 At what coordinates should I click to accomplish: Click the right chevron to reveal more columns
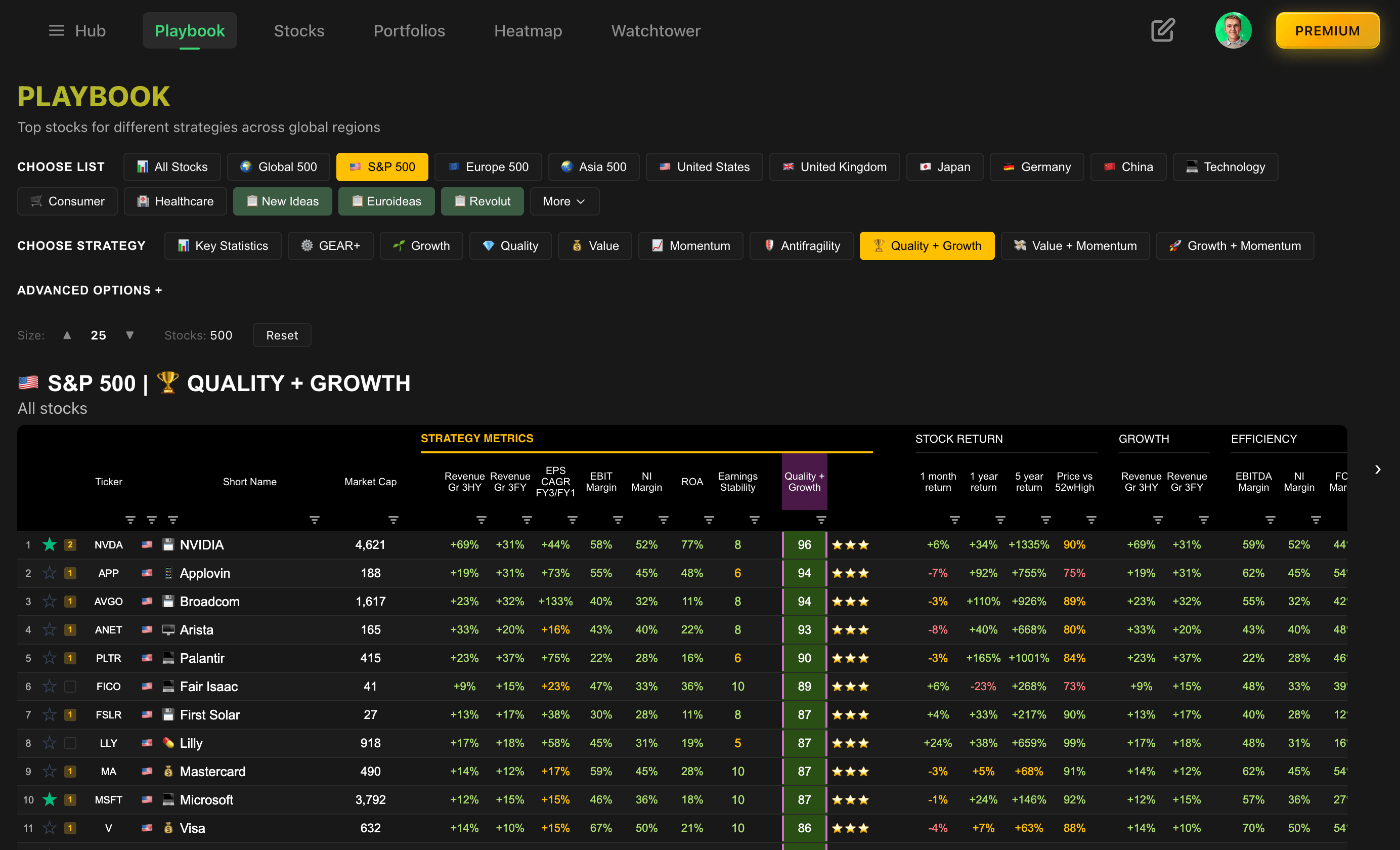(x=1378, y=469)
